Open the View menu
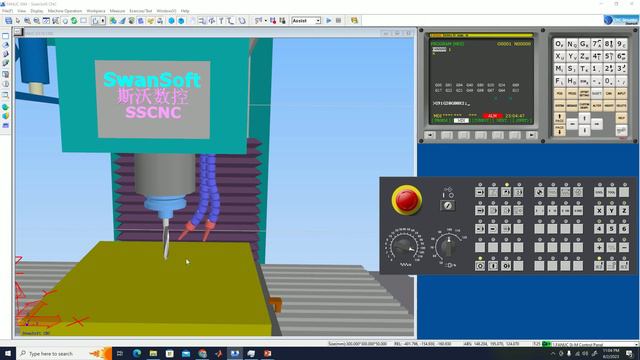Viewport: 640px width, 360px height. click(x=22, y=11)
